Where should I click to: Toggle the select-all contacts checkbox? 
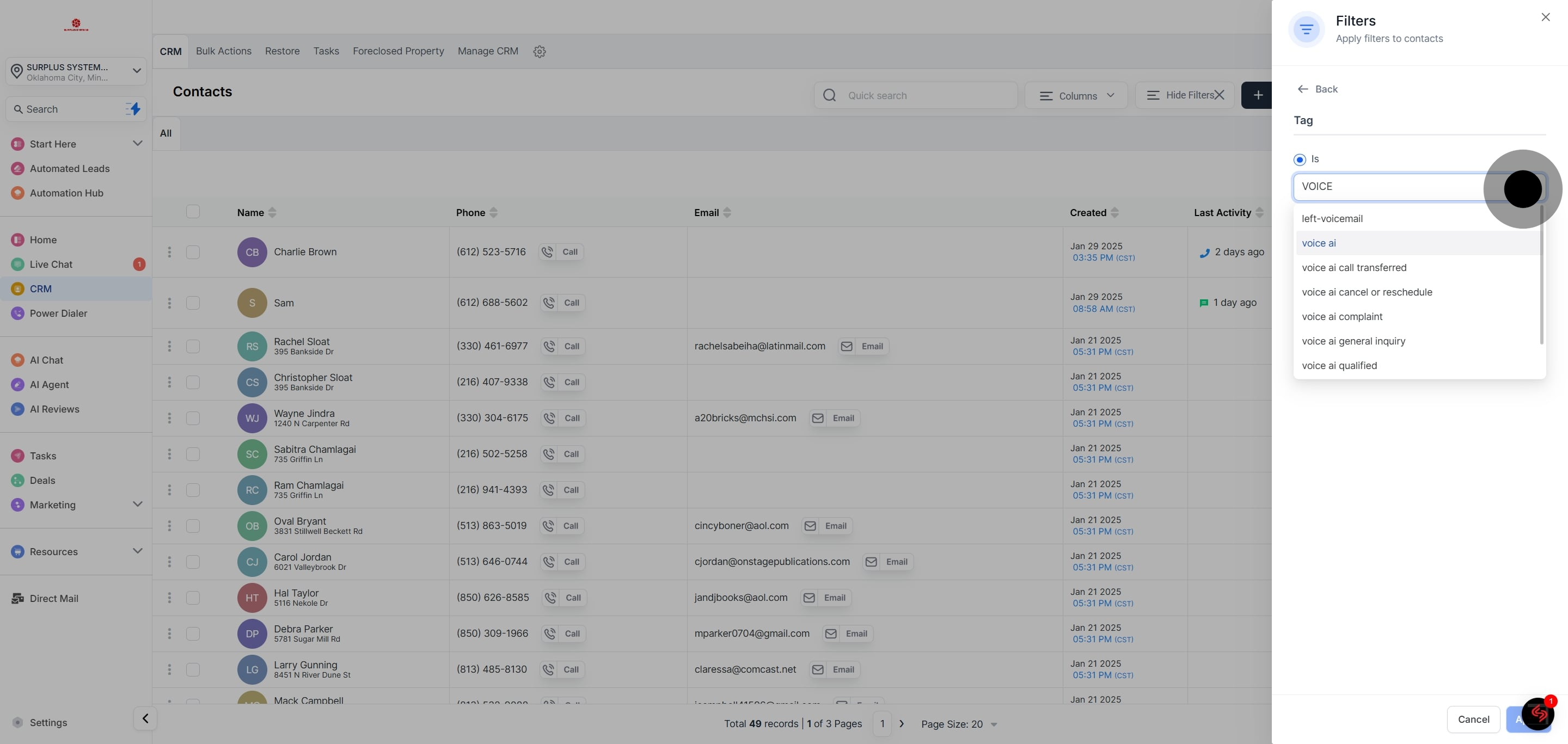(x=193, y=212)
